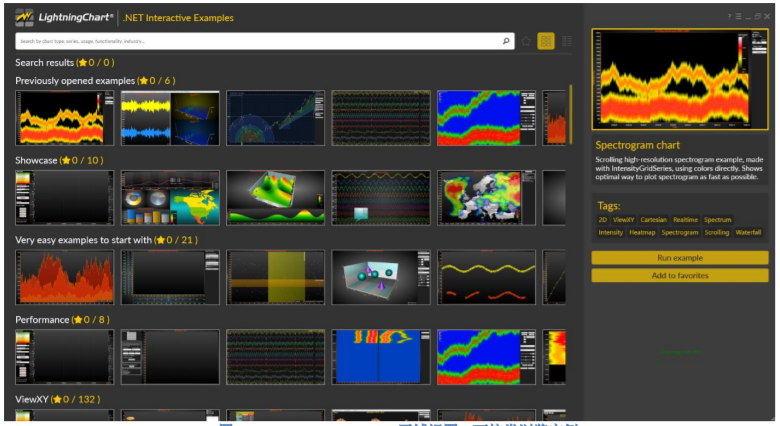Run the Spectrogram chart example
This screenshot has height=426, width=780.
680,258
